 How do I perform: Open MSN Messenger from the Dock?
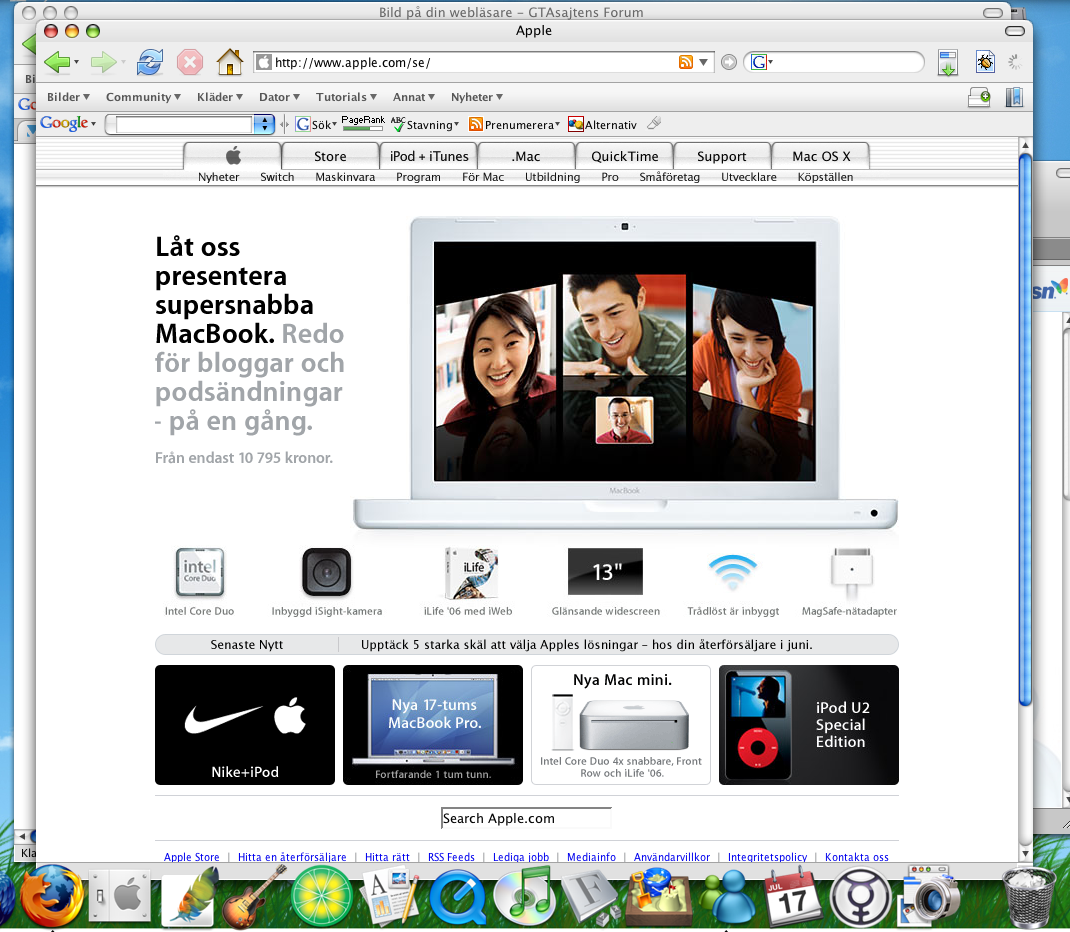[726, 897]
